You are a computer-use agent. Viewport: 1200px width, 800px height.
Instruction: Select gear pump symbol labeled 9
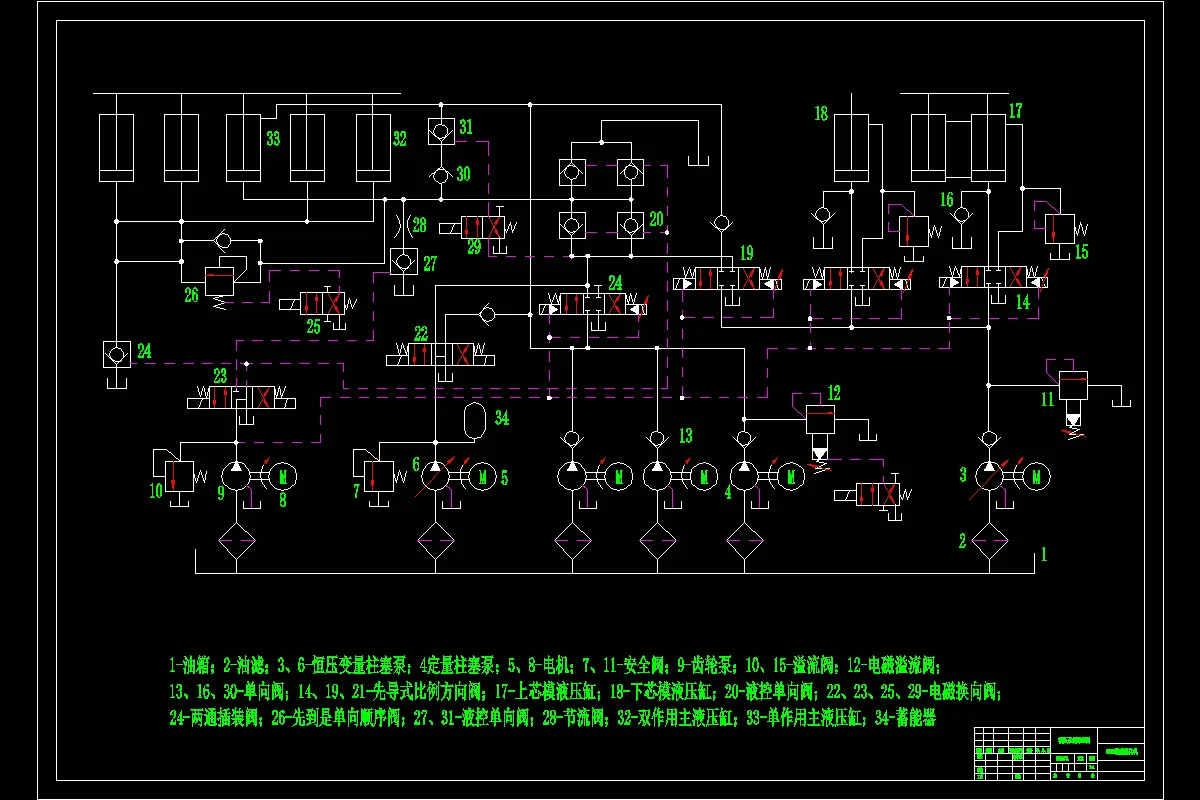(x=236, y=477)
